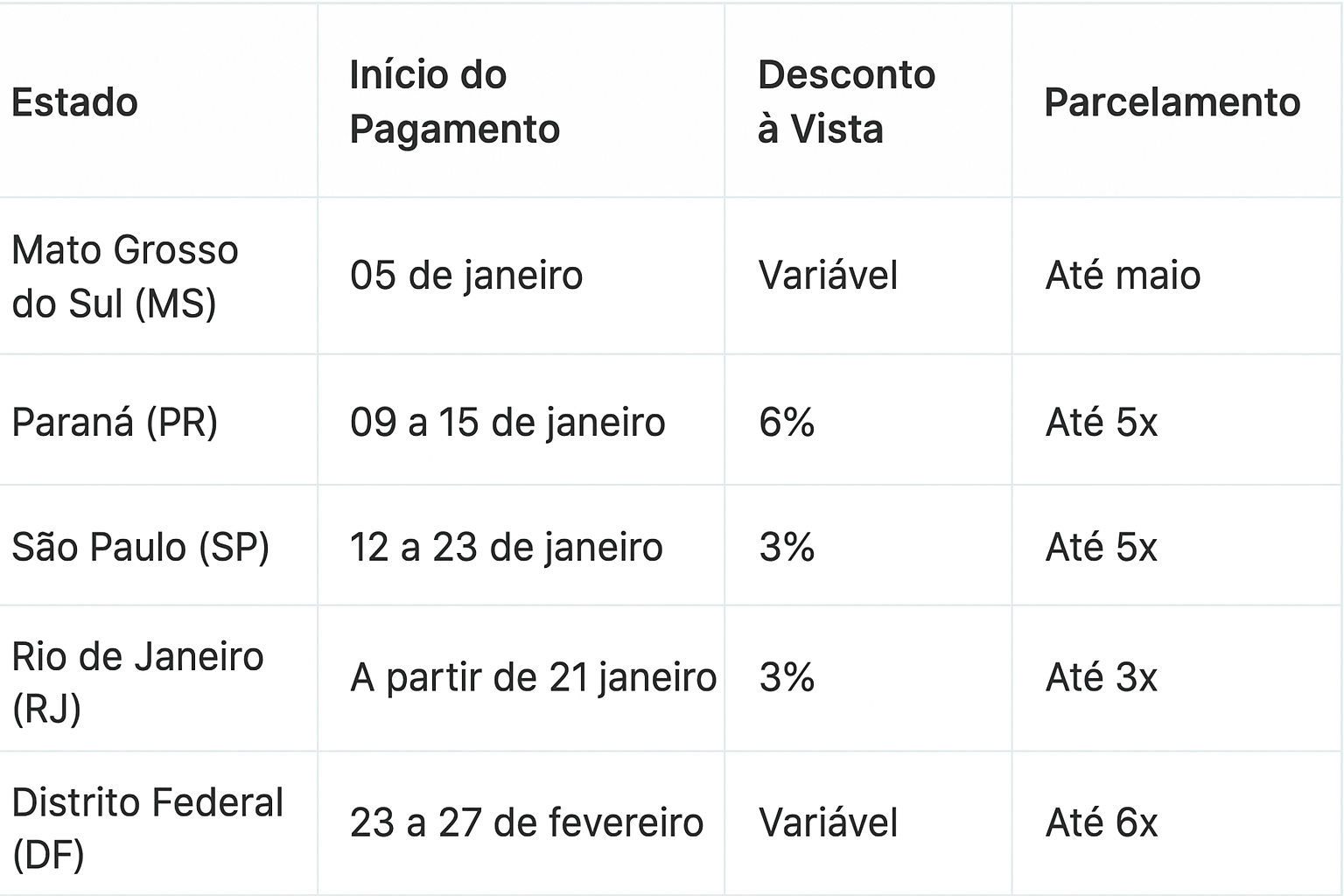Select the Mato Grosso do Sul cell
1344x896 pixels.
124,276
